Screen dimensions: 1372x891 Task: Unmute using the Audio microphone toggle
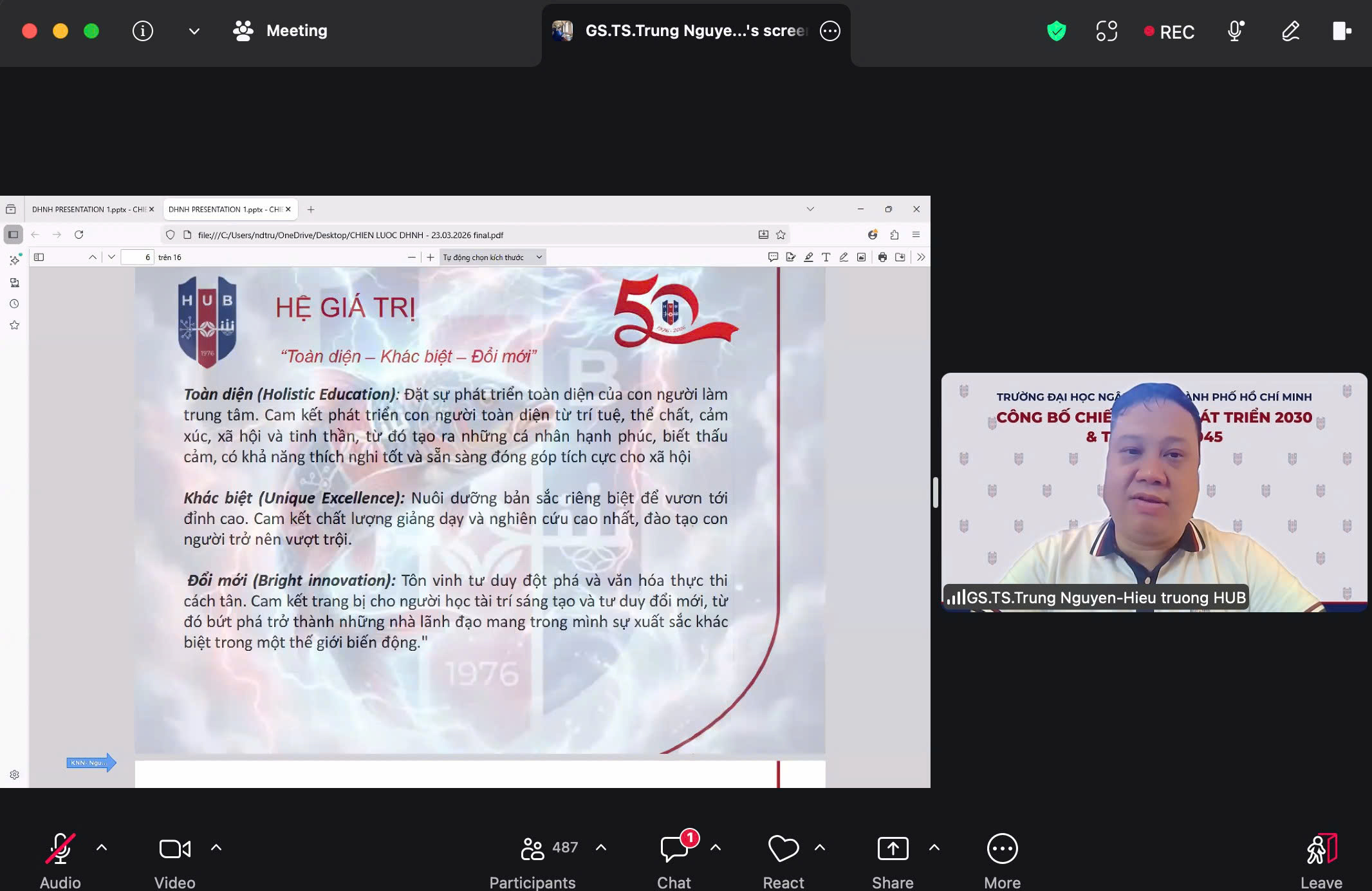click(x=60, y=849)
